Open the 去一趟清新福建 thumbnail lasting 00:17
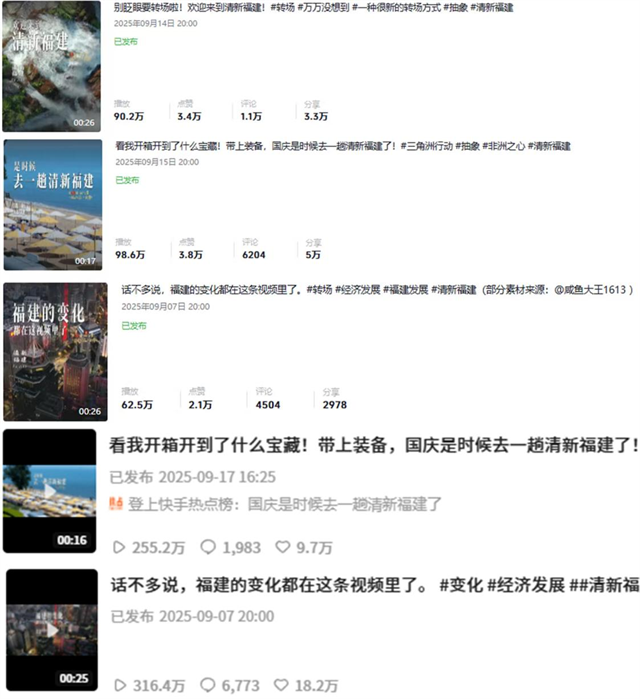640x699 pixels. (52, 204)
